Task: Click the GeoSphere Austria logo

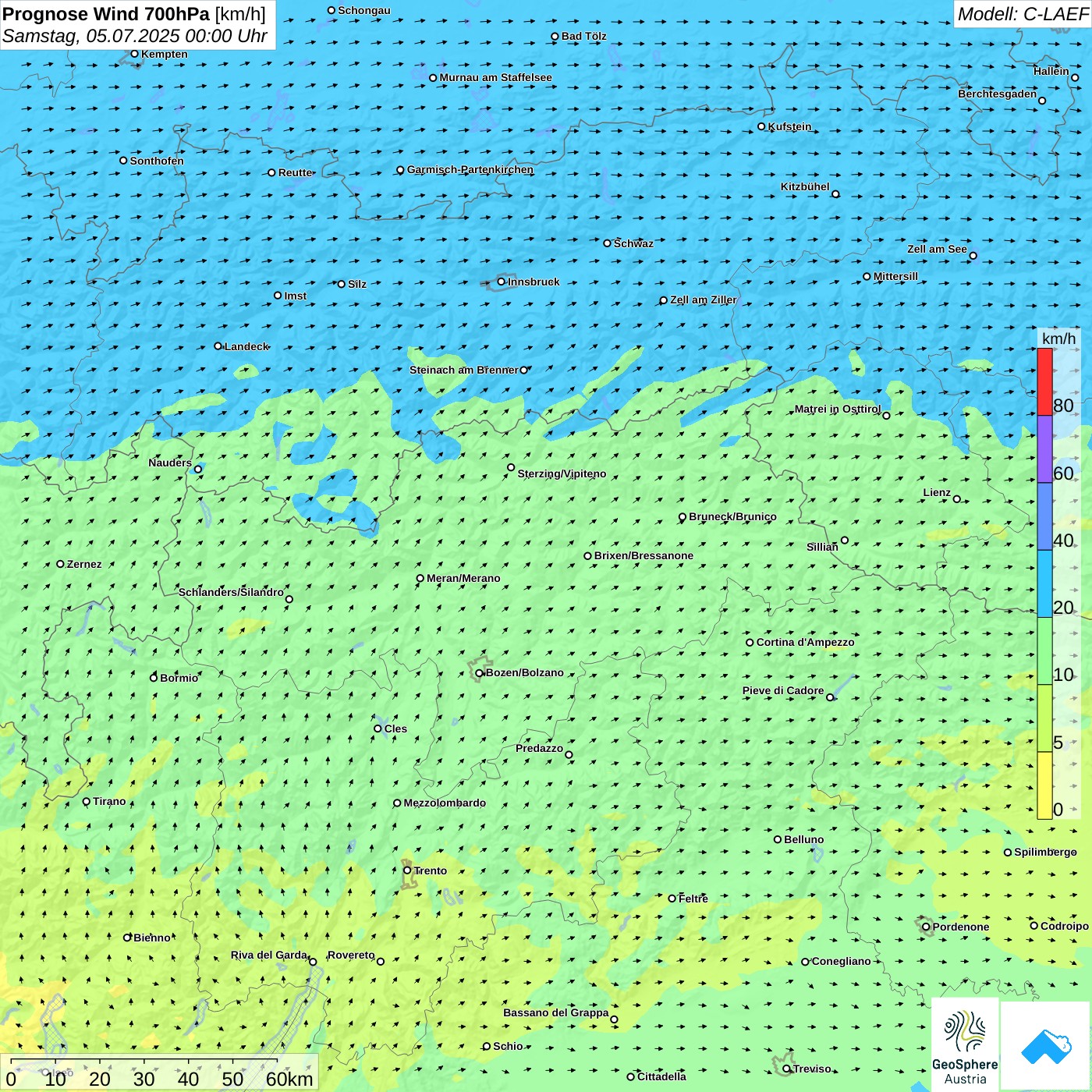Action: pyautogui.click(x=965, y=1045)
